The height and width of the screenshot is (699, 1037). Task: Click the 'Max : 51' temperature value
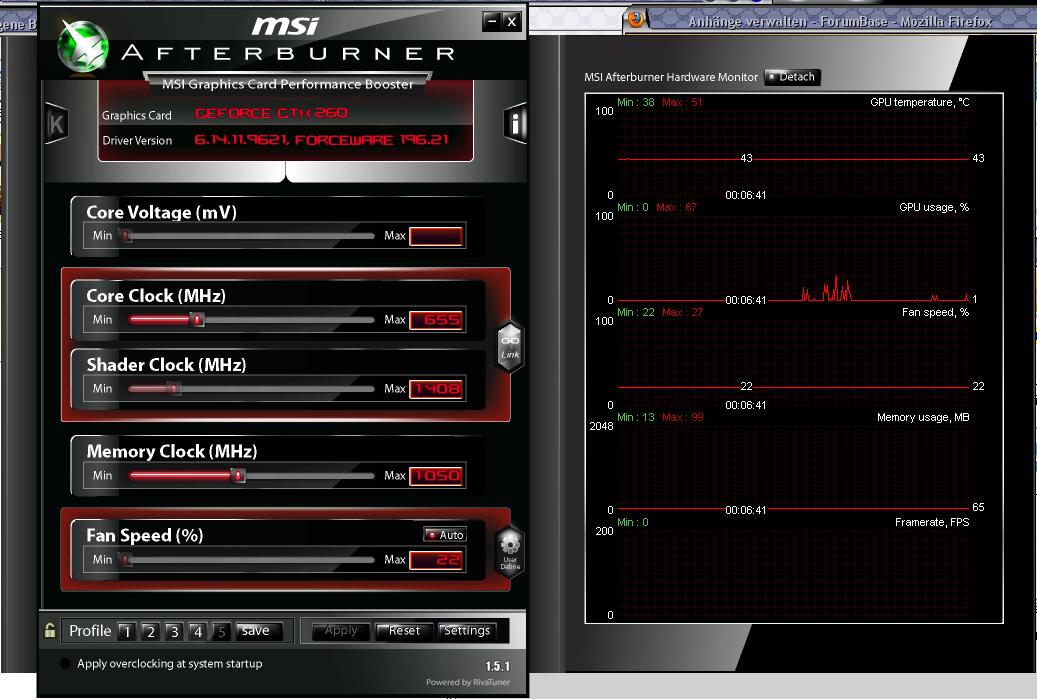coord(682,102)
